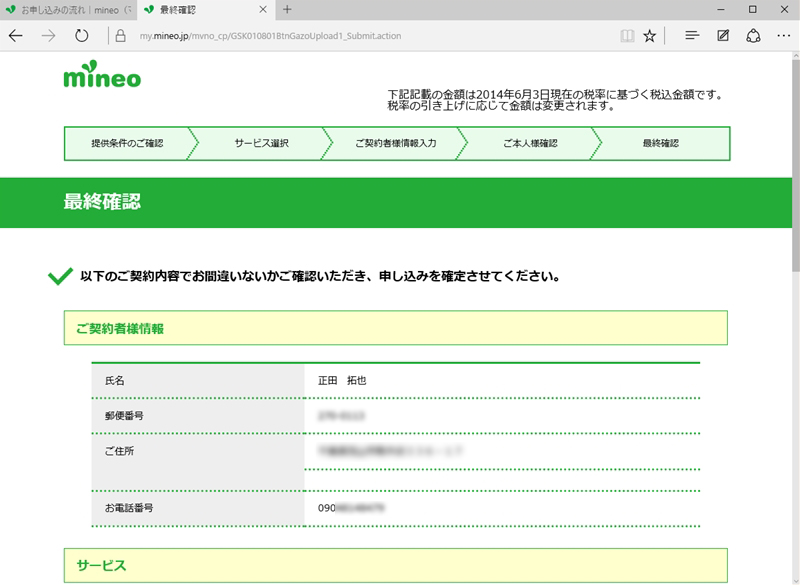
Task: Click the forward navigation arrow
Action: [48, 36]
